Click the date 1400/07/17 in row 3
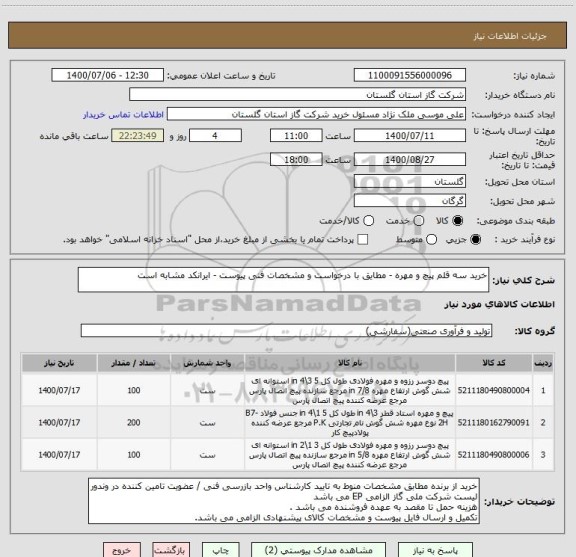The height and width of the screenshot is (557, 576). tap(59, 455)
